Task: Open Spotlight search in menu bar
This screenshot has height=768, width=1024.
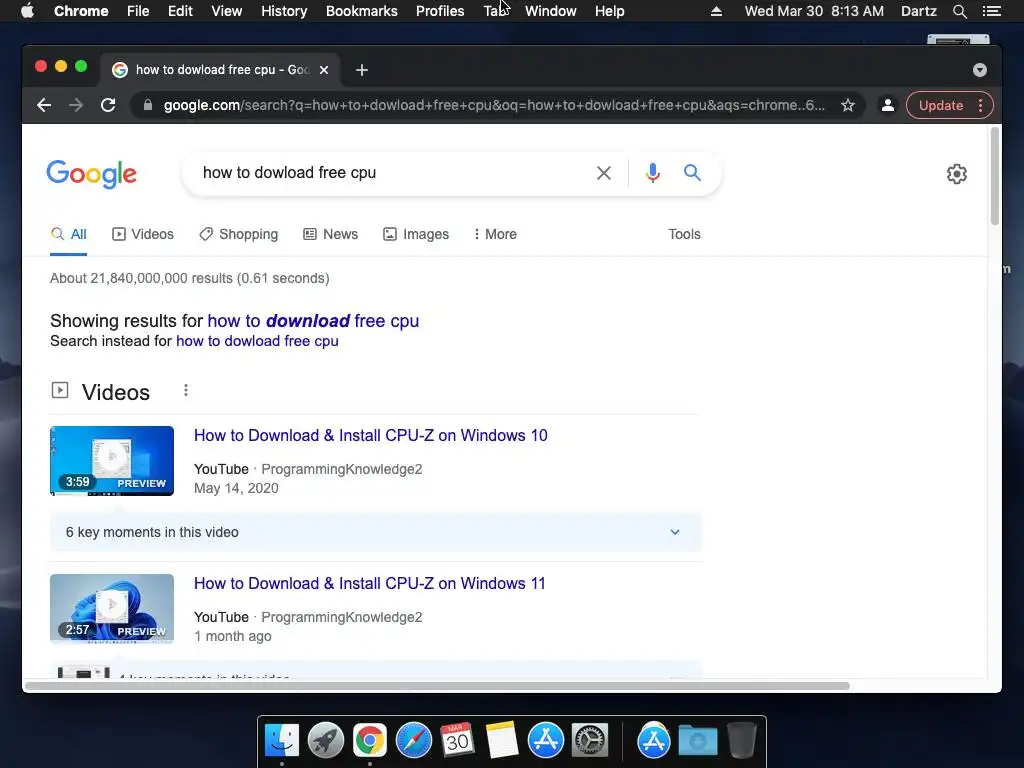Action: coord(959,11)
